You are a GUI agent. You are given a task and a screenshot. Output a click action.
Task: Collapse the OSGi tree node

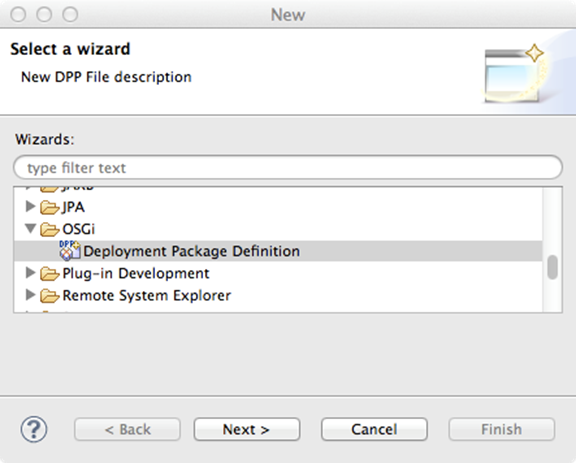pos(30,229)
